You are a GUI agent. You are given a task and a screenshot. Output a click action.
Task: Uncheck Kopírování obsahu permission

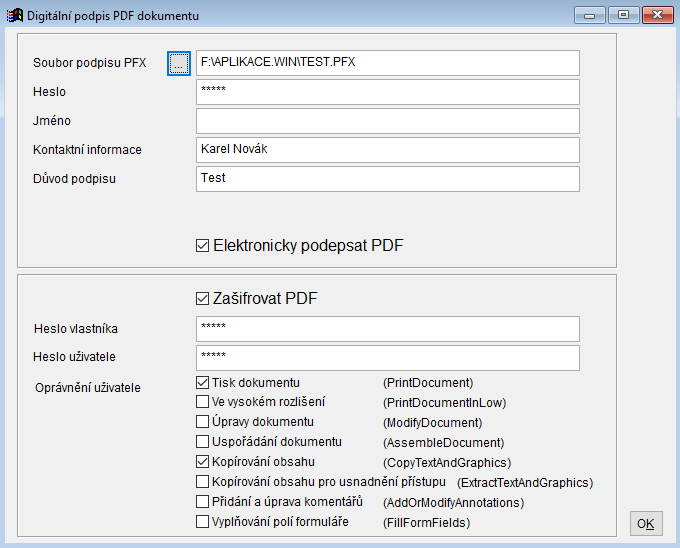202,462
